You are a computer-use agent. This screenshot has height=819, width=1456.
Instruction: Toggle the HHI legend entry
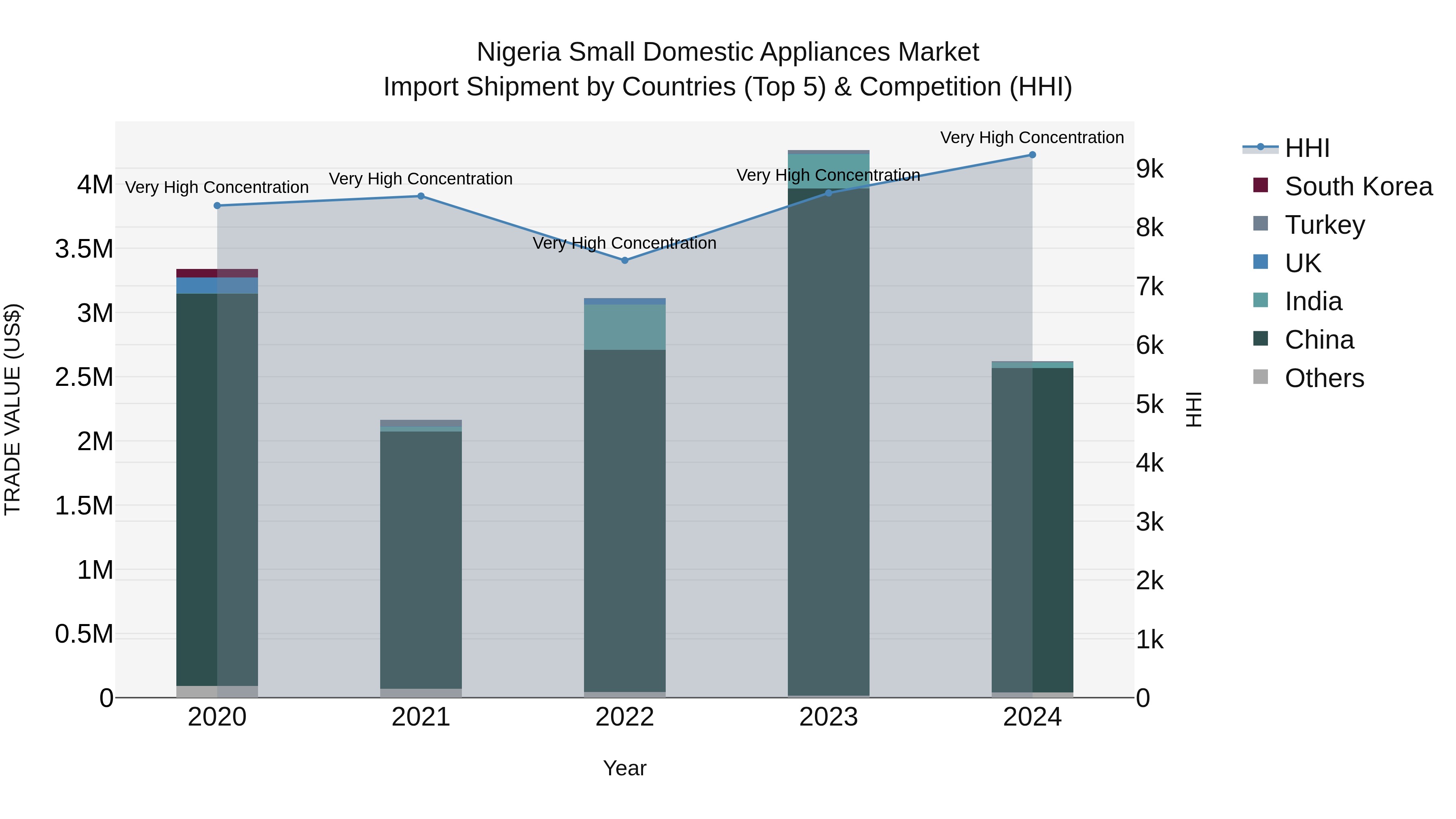1287,148
